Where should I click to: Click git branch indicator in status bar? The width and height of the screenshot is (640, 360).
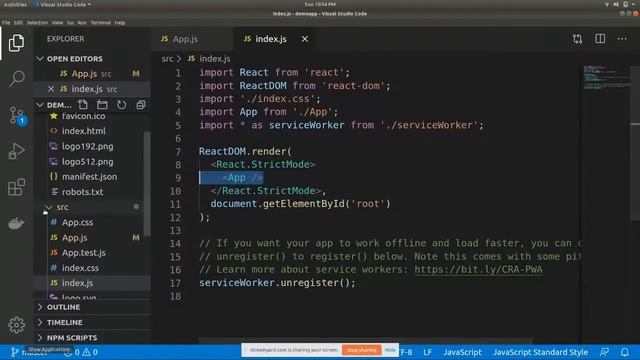[x=29, y=352]
